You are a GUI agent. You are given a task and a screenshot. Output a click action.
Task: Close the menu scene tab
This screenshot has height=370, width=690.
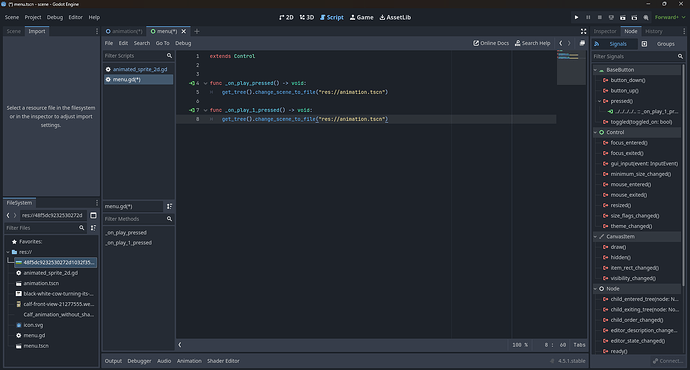pos(184,31)
